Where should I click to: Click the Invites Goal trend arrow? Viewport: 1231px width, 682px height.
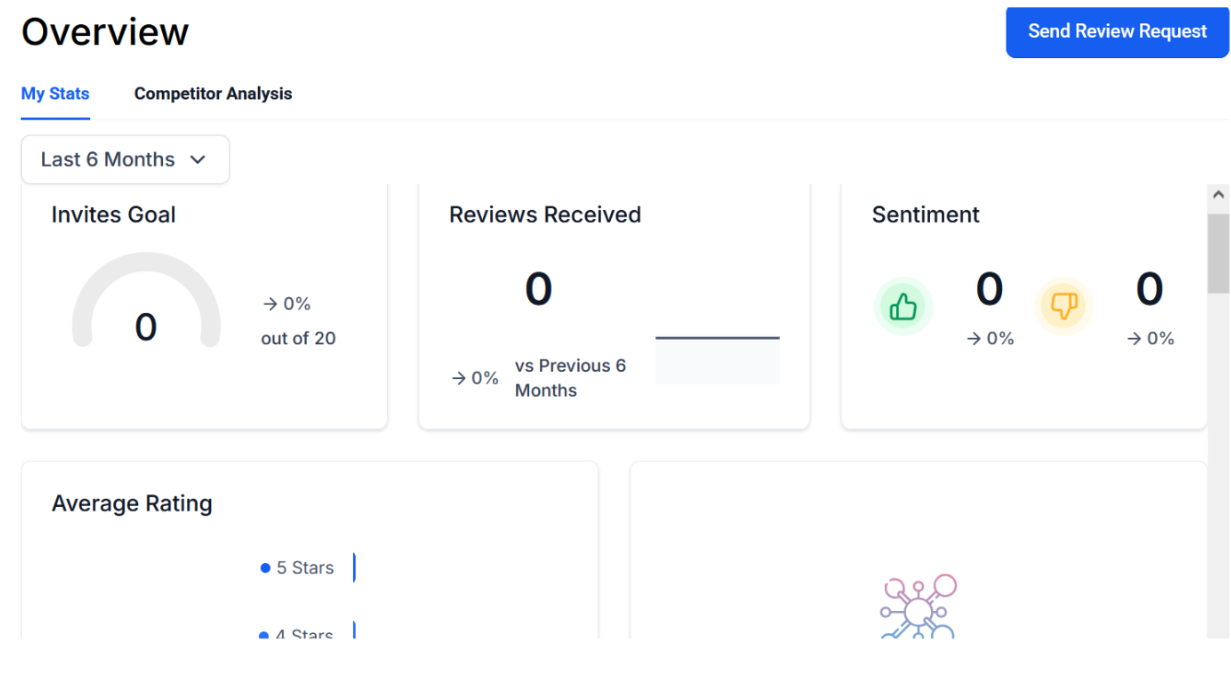[270, 304]
